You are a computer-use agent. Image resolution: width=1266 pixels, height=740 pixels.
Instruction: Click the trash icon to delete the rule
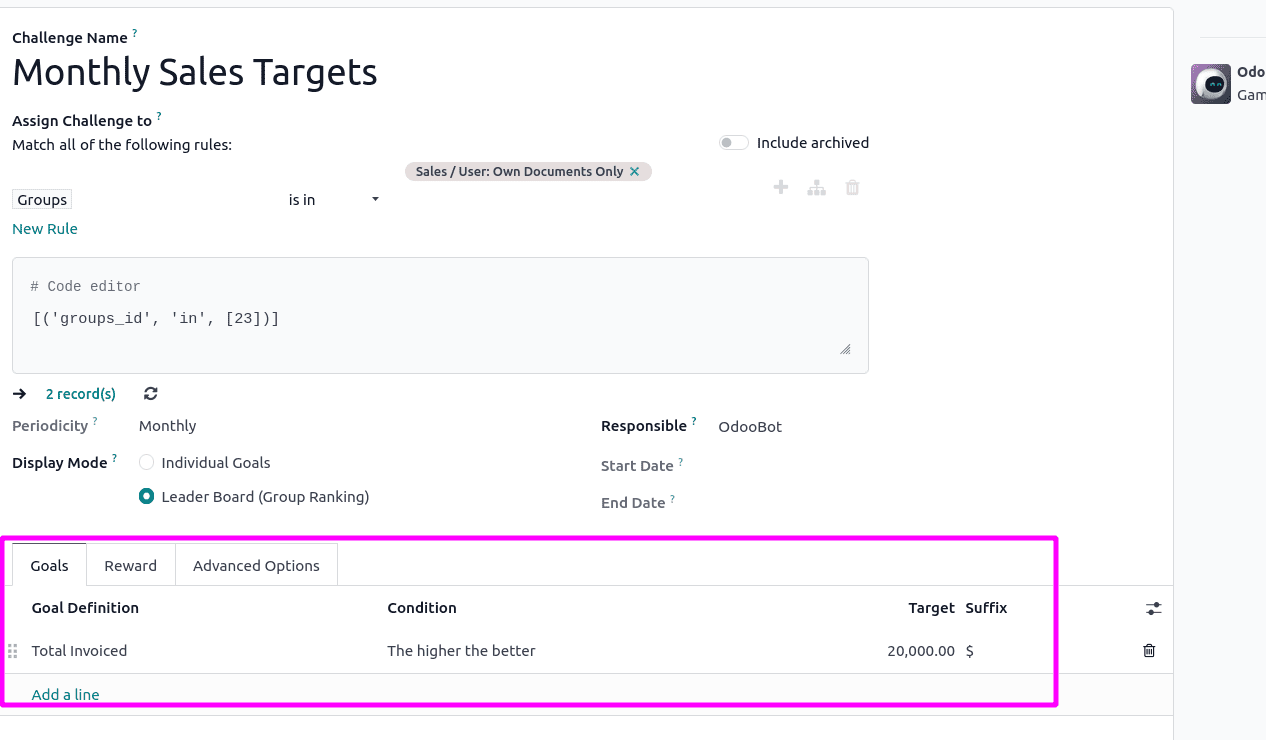(x=852, y=187)
